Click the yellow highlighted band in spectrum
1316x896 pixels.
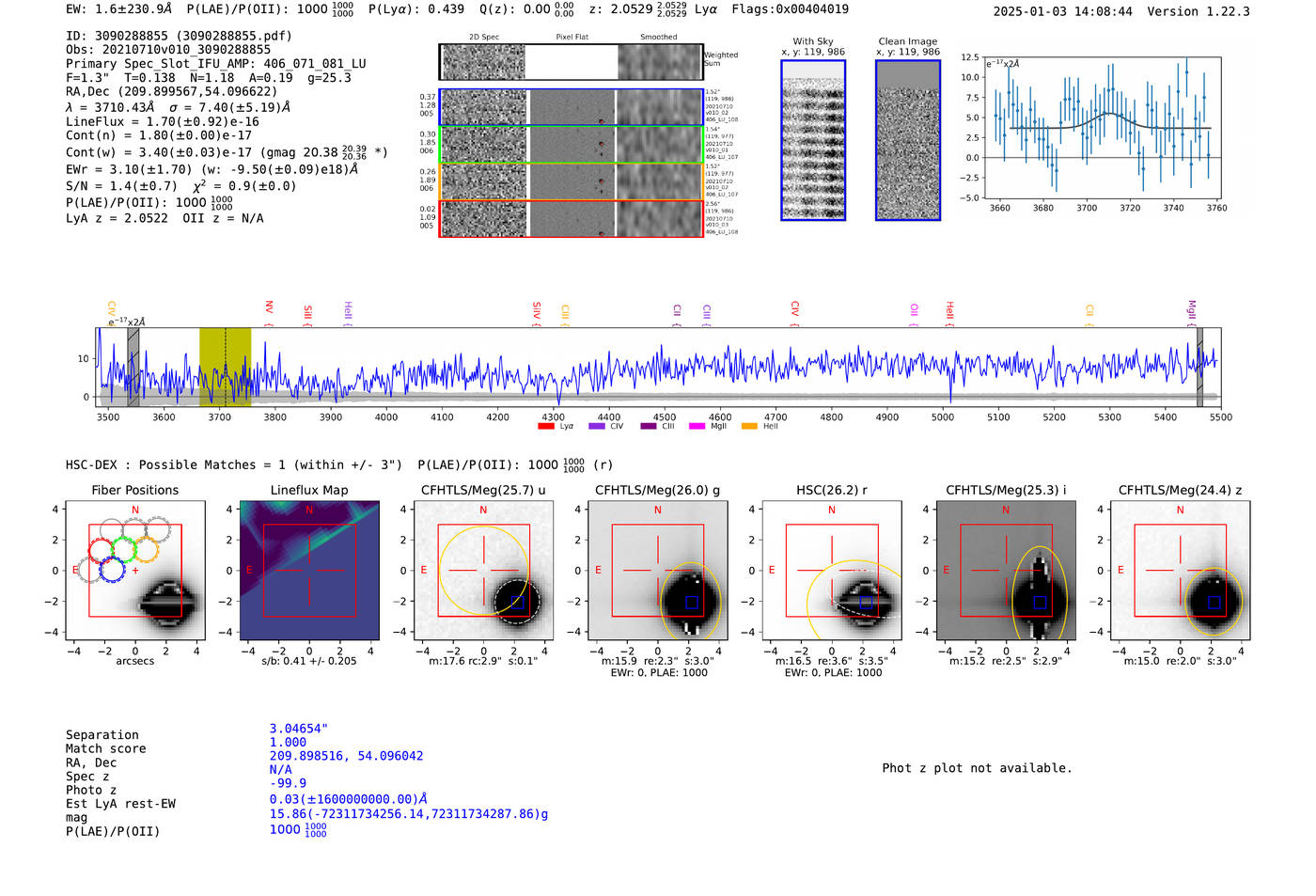(x=225, y=367)
